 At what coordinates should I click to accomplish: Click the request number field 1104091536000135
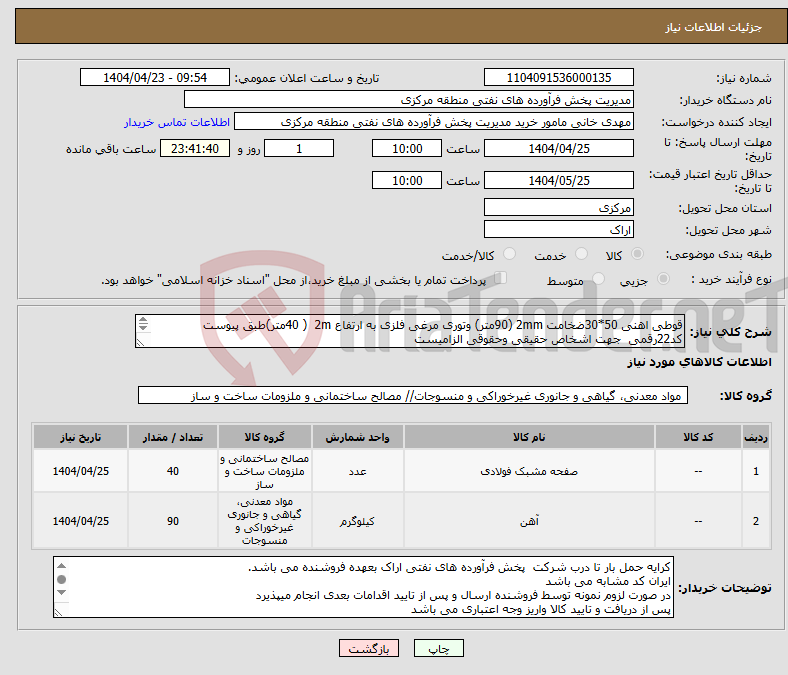559,77
